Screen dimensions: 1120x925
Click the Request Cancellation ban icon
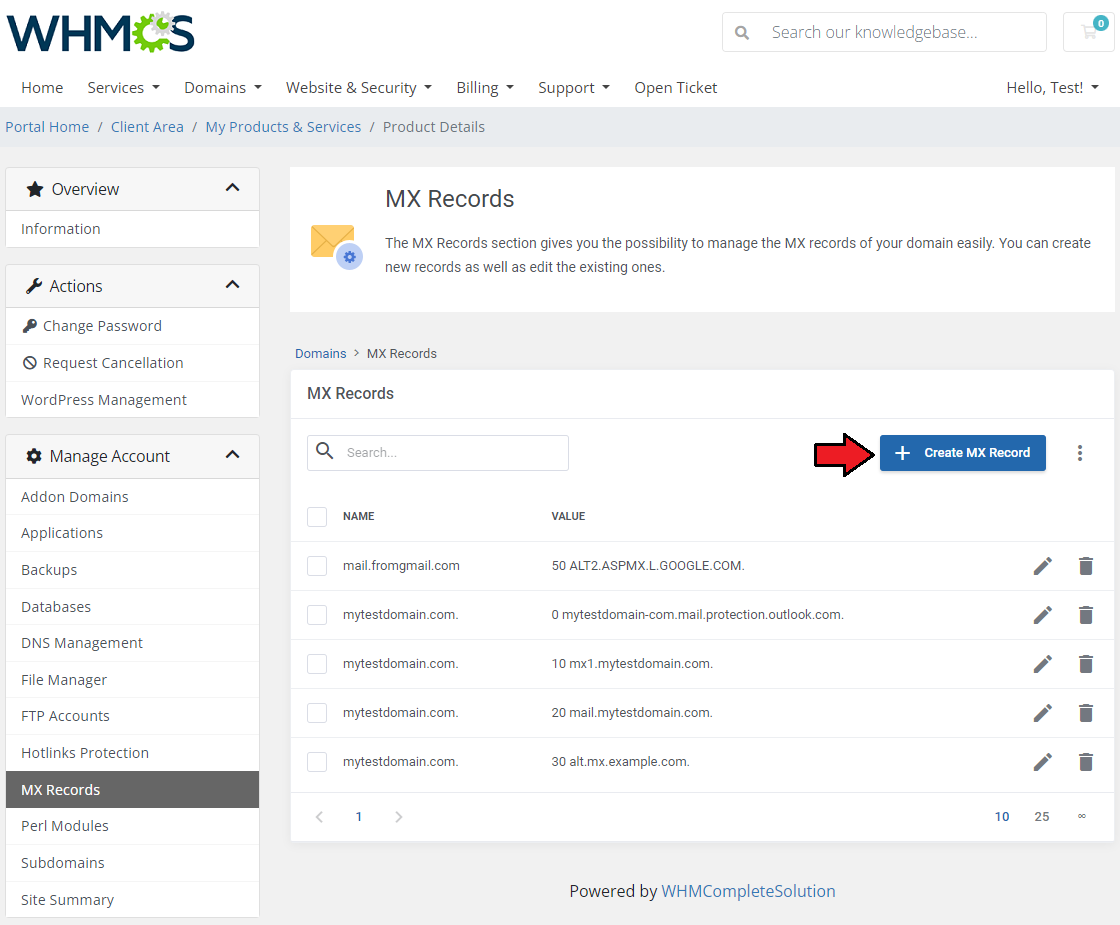[29, 363]
